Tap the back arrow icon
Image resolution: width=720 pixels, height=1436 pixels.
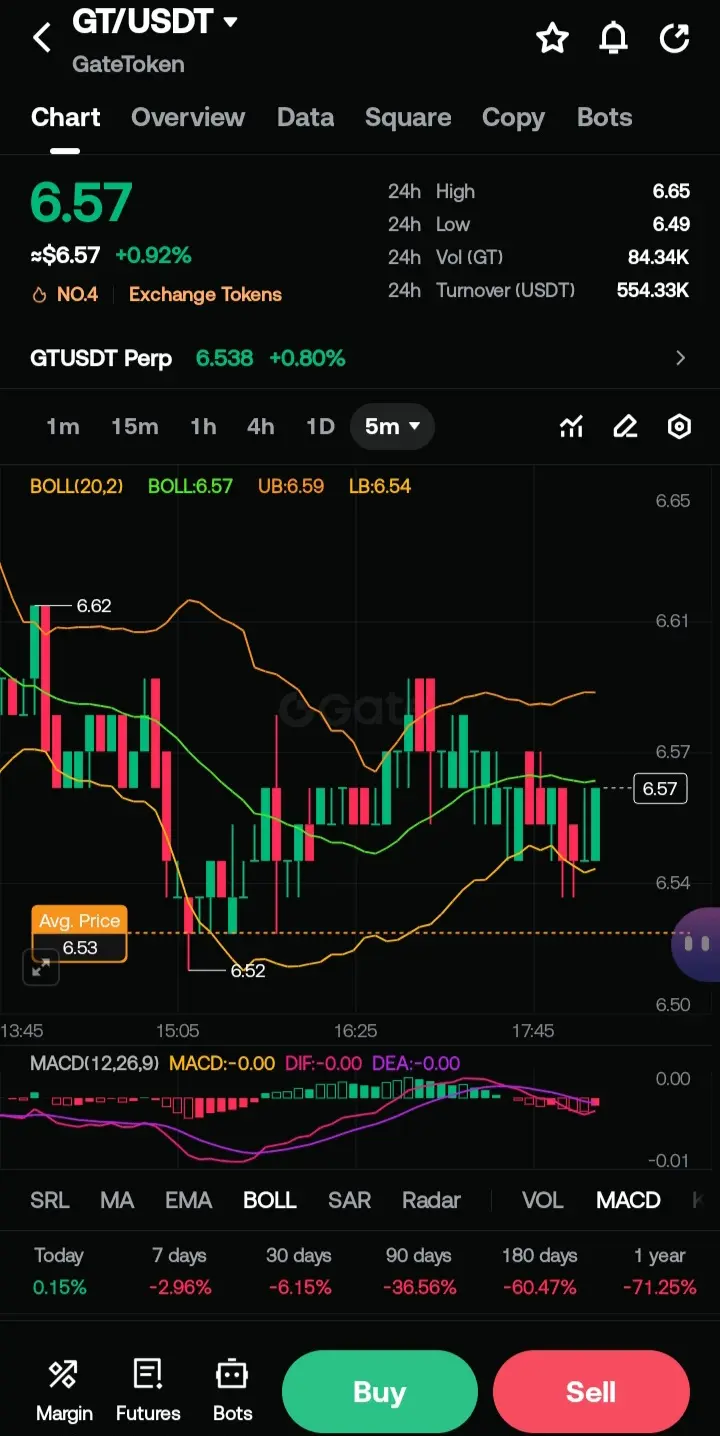click(42, 39)
